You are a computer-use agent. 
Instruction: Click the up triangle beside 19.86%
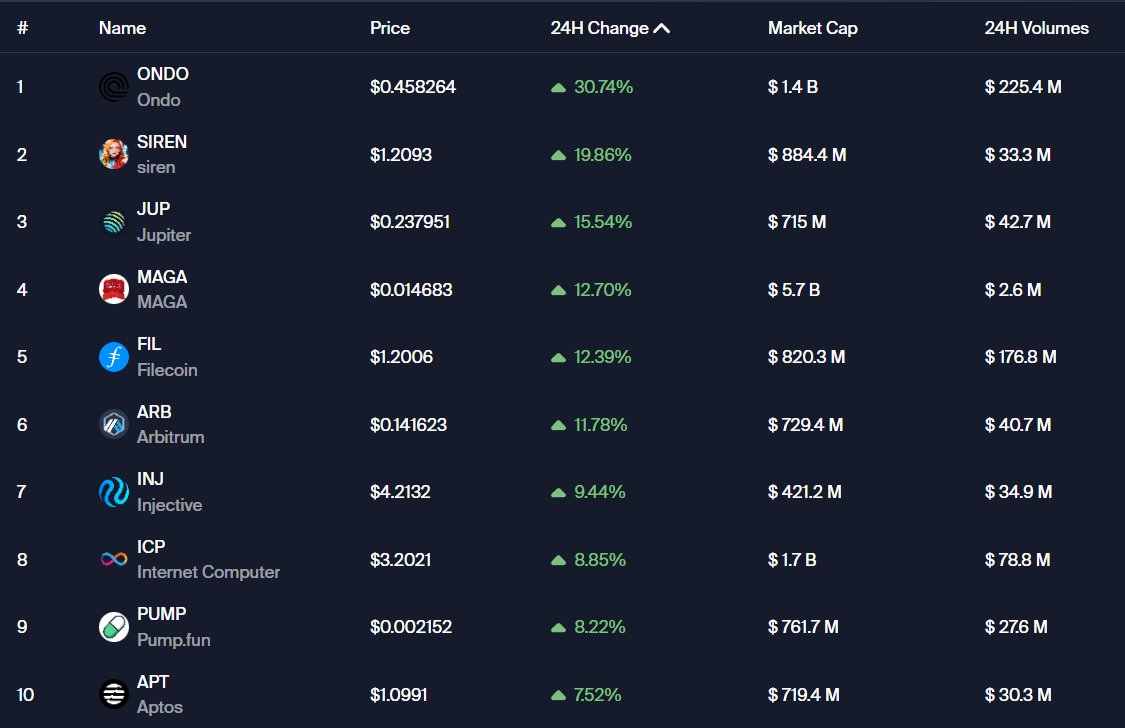[x=558, y=155]
